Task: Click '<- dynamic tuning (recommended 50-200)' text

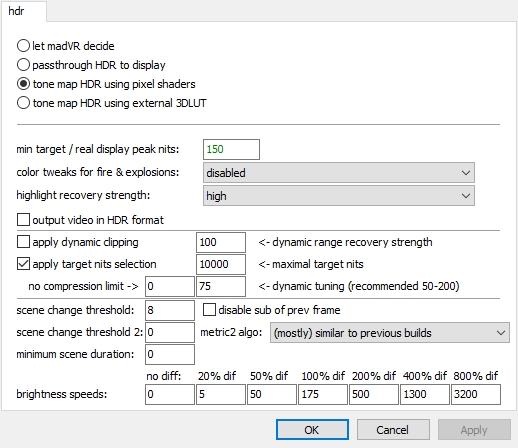Action: [359, 286]
